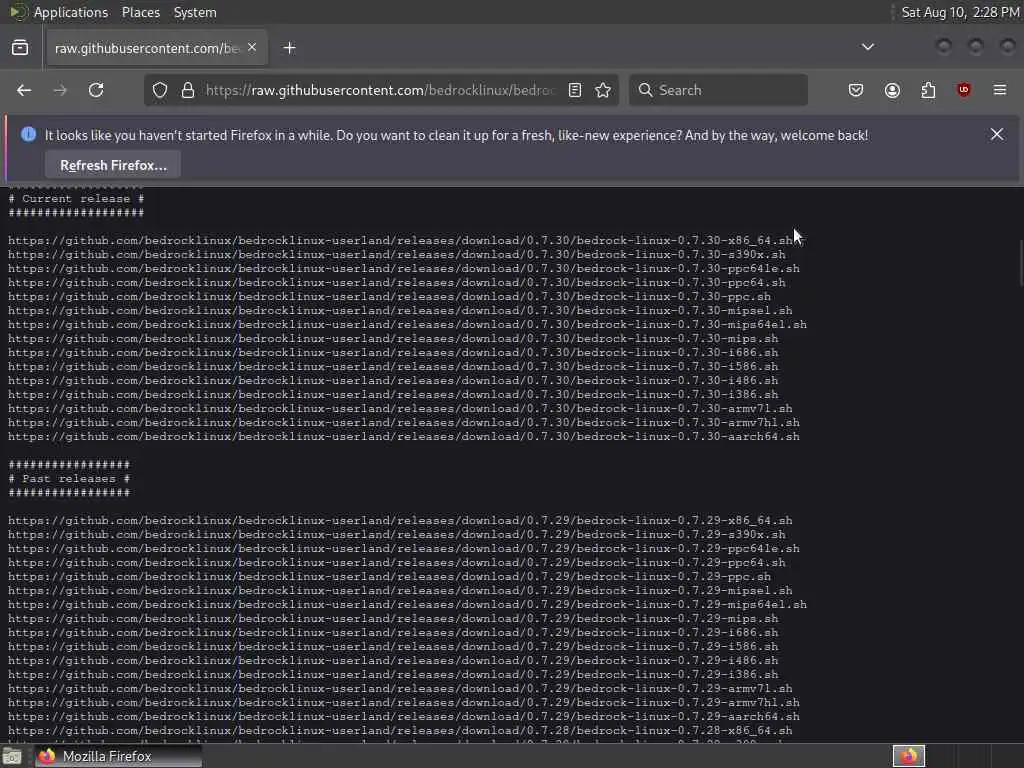Open Firefox View icon beside tab strip

point(20,48)
